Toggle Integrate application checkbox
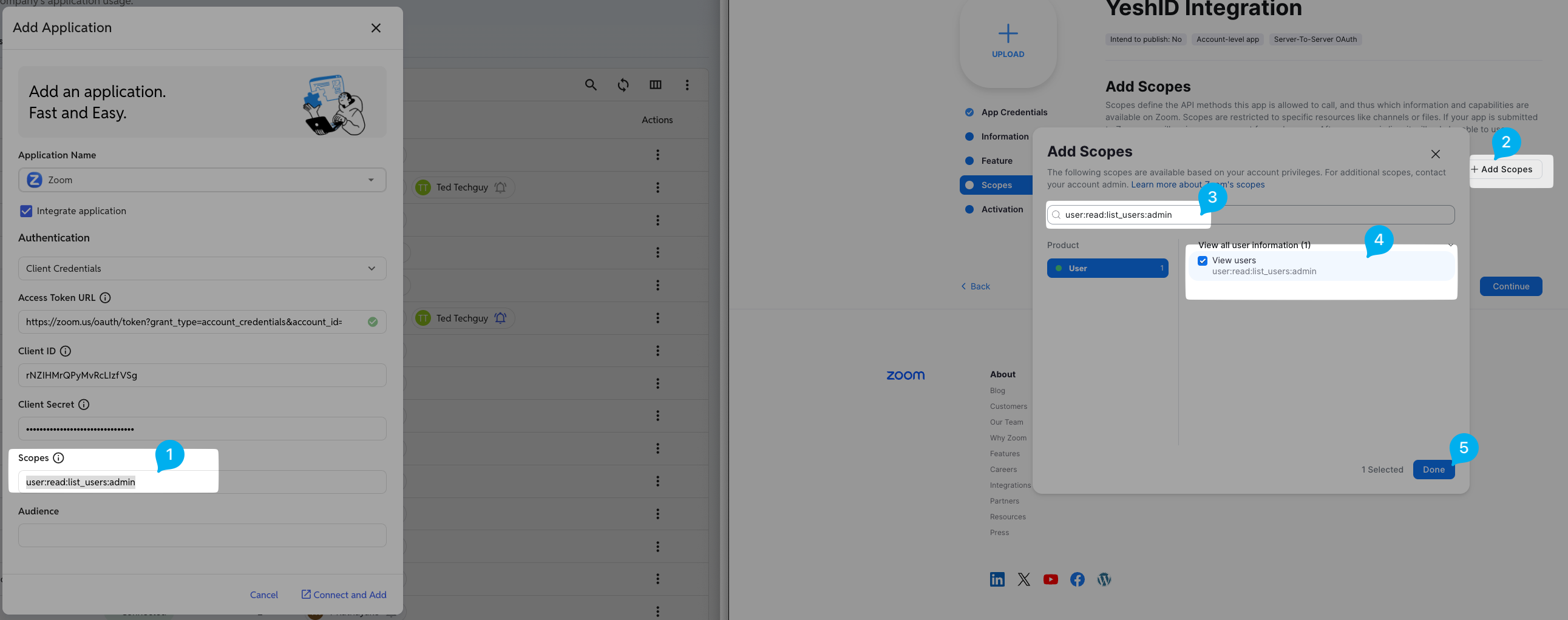The image size is (1568, 620). (x=26, y=211)
